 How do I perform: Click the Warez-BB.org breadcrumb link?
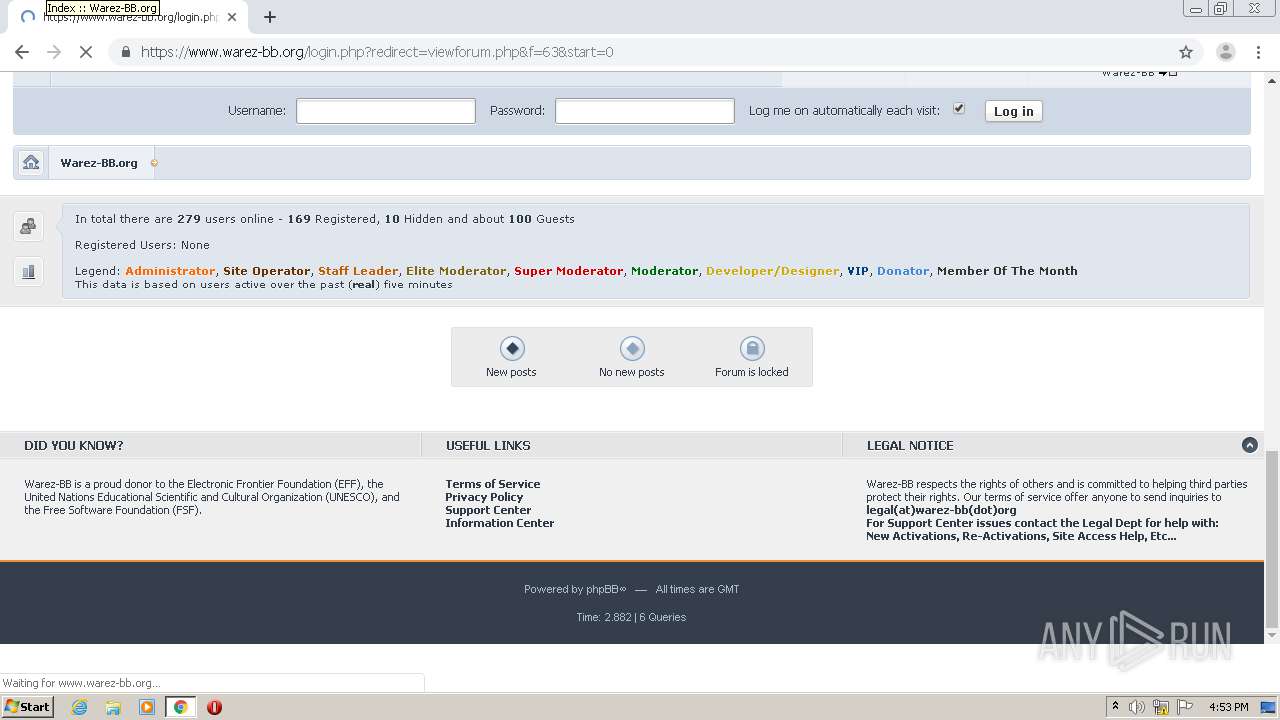click(99, 163)
